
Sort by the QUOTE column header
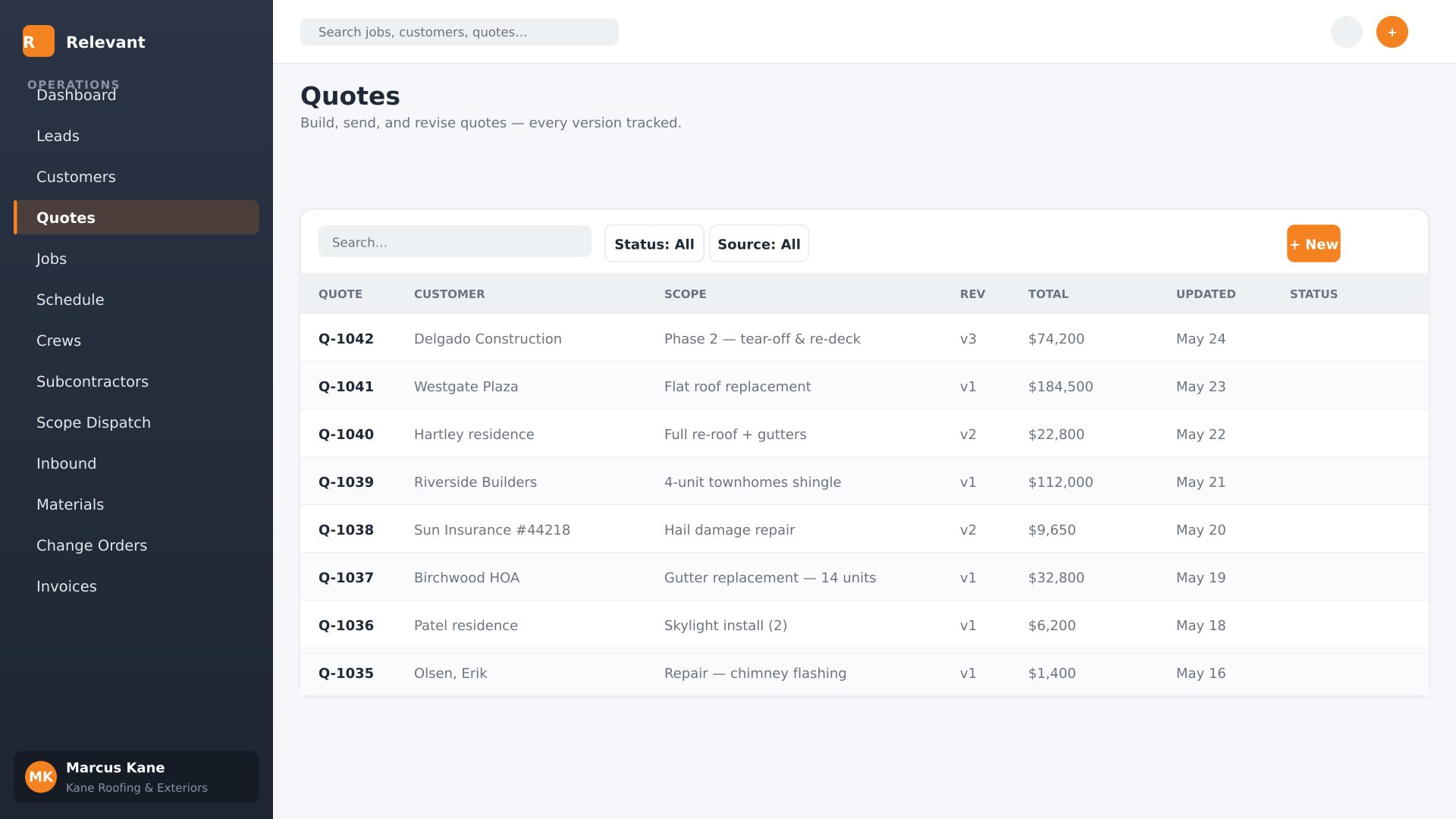click(340, 294)
